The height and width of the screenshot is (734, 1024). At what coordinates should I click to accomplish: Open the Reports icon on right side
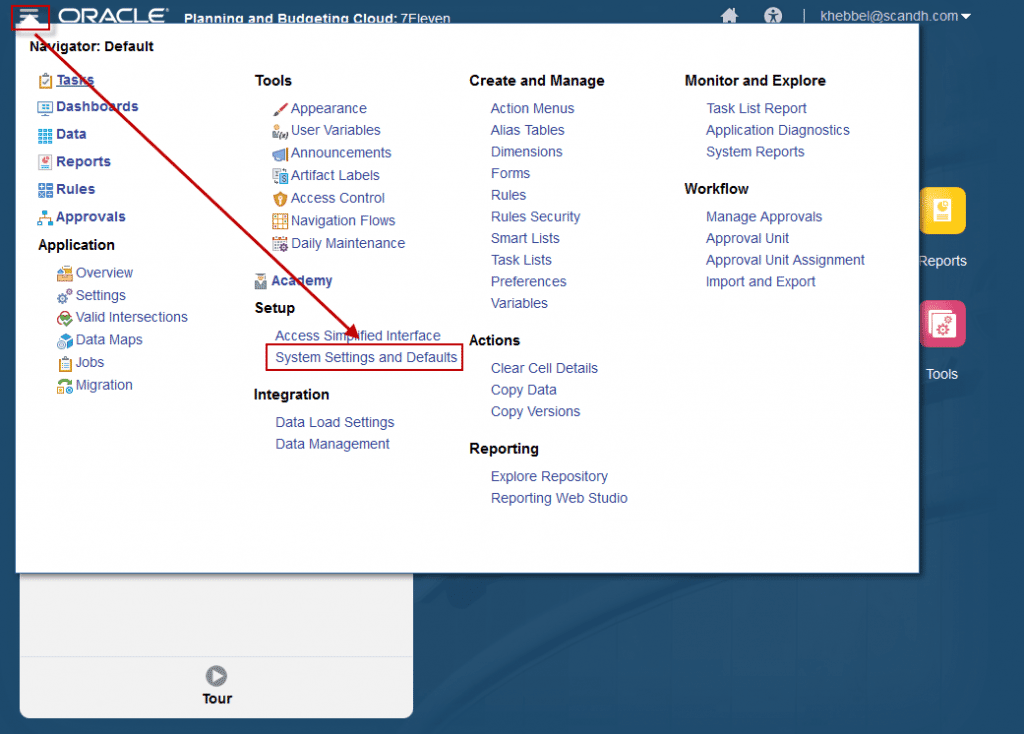click(941, 211)
